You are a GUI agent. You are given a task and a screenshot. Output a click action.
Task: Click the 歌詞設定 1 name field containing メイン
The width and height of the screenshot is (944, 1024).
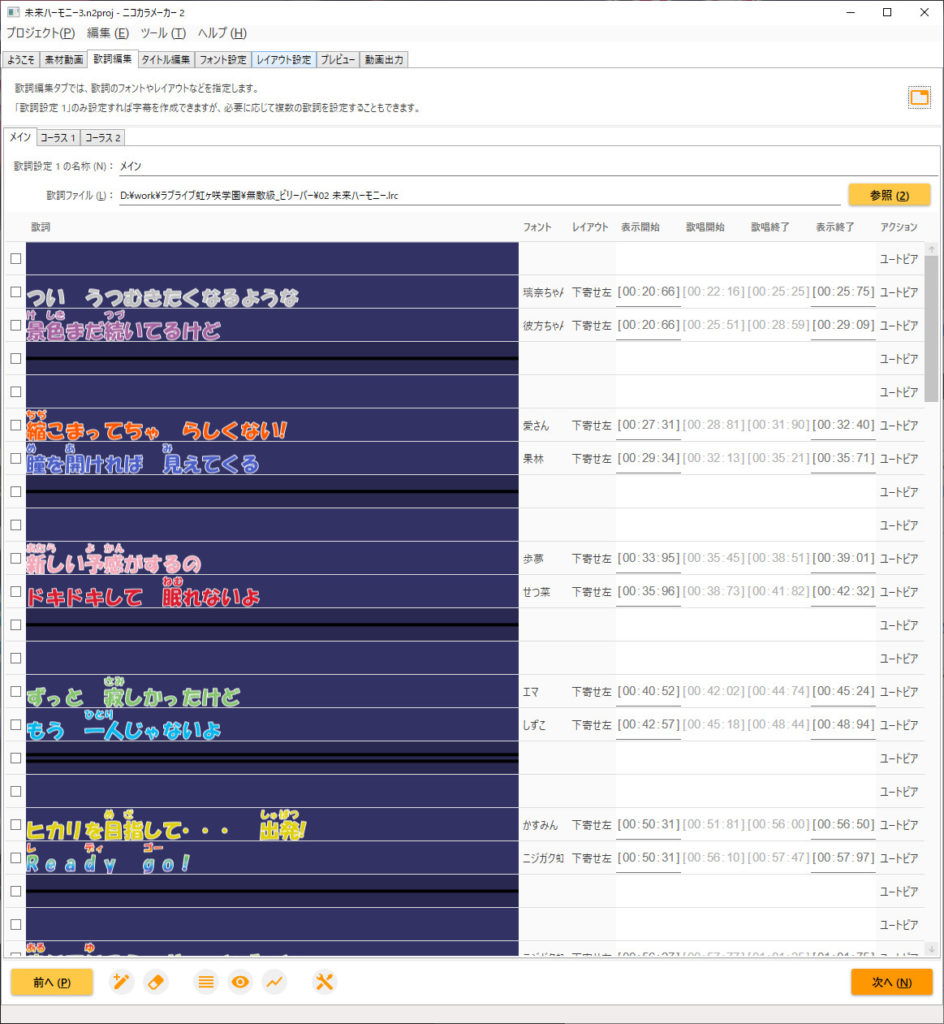pos(528,167)
